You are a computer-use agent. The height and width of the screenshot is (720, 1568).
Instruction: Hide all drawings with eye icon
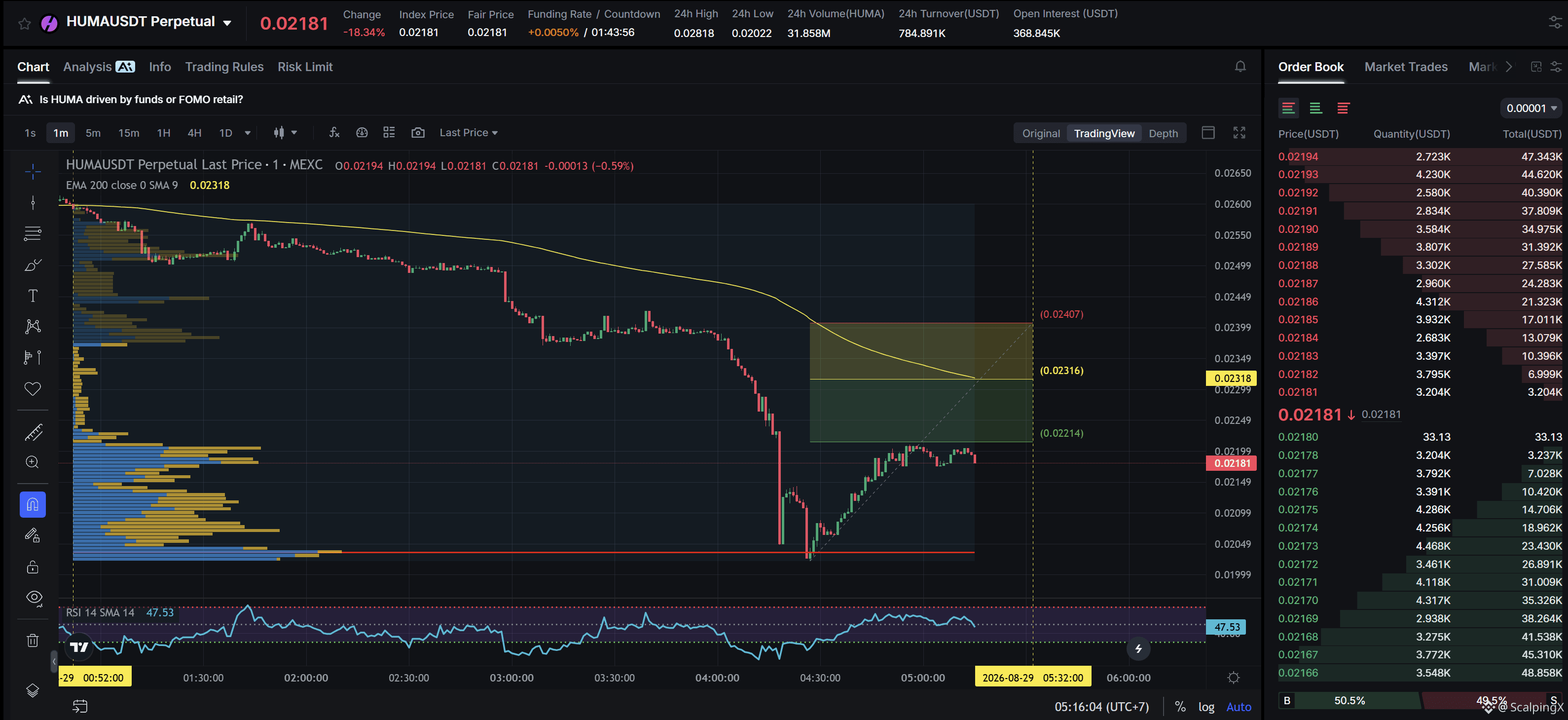pos(34,598)
